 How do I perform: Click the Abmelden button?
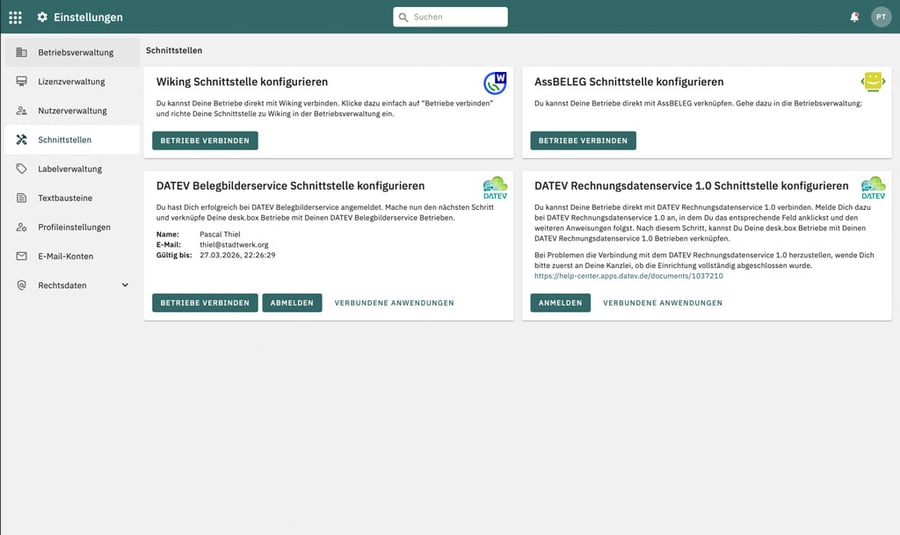point(292,303)
